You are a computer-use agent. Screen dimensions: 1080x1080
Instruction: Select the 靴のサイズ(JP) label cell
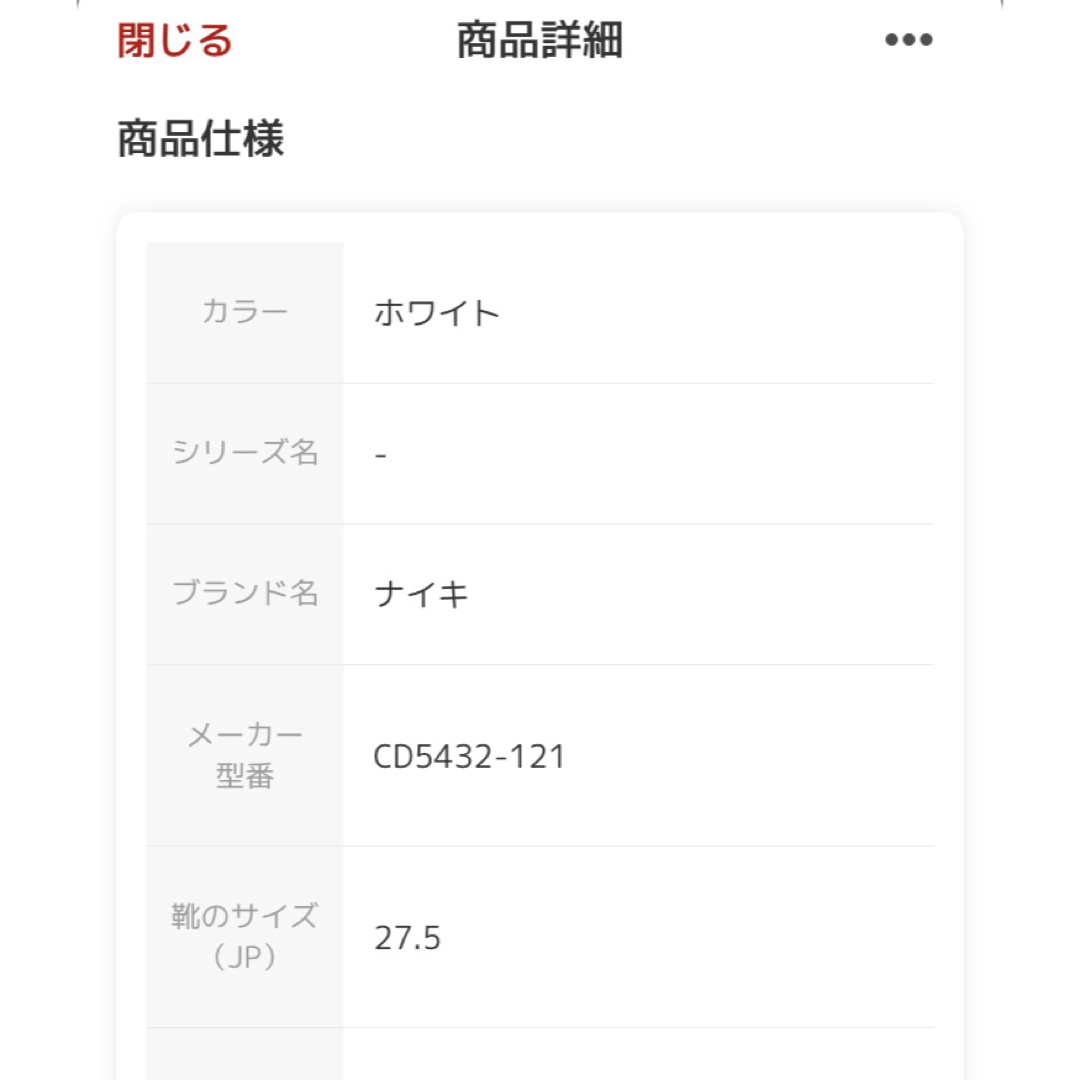click(245, 937)
